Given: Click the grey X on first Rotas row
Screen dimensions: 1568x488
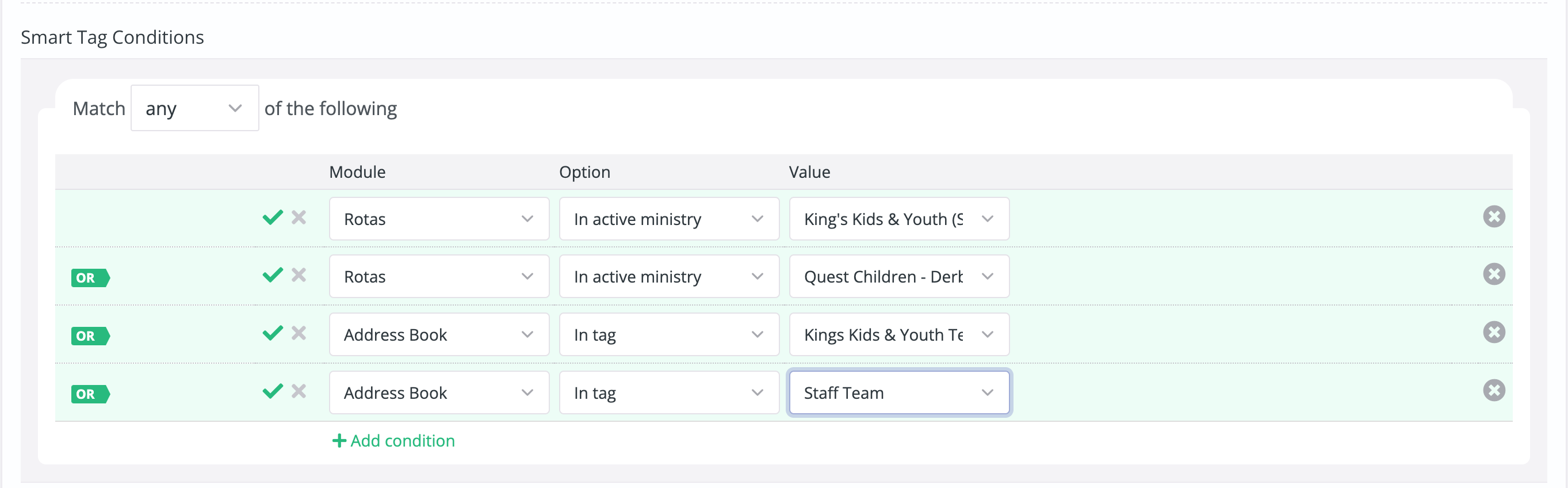Looking at the screenshot, I should pyautogui.click(x=299, y=217).
